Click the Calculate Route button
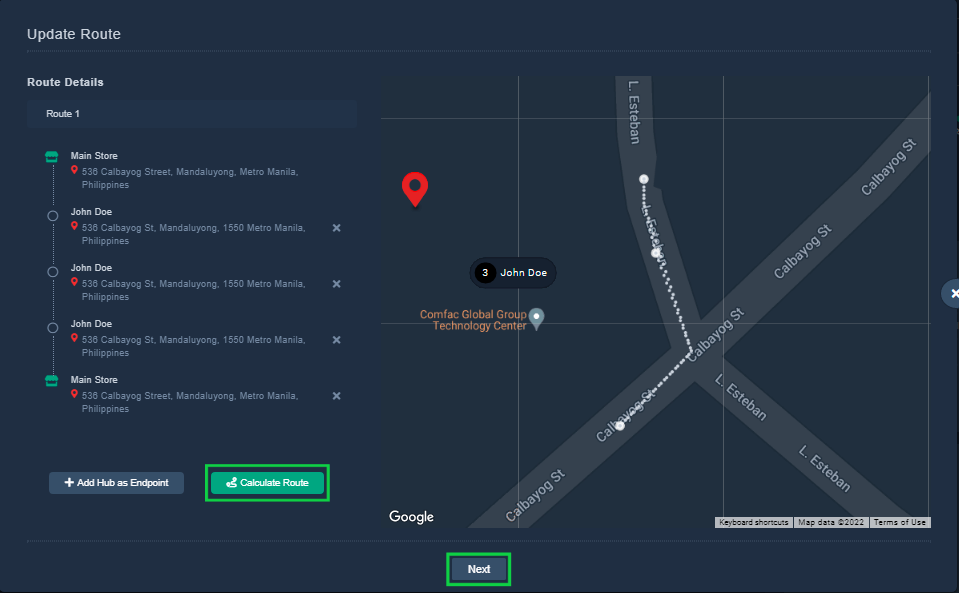The image size is (959, 593). (267, 483)
